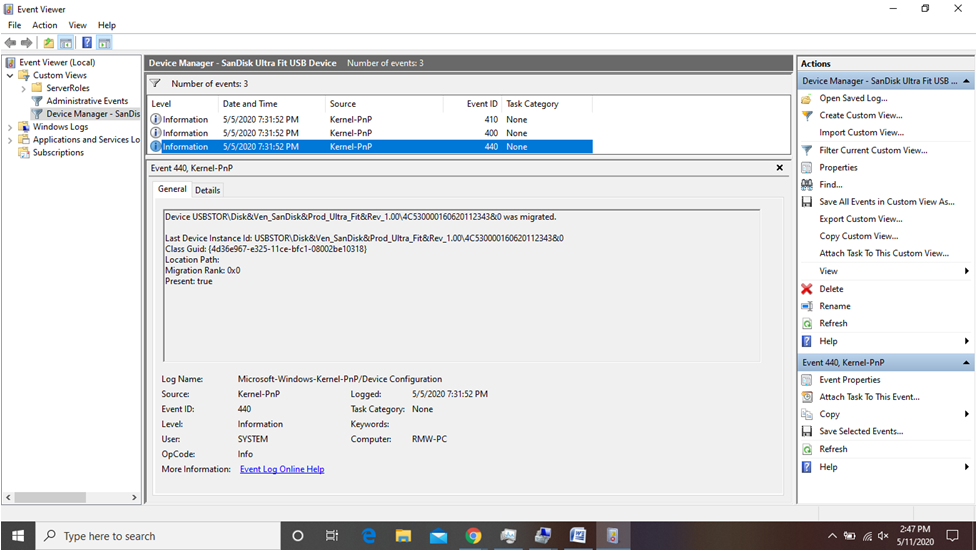Click the Filter Current Custom View icon
The width and height of the screenshot is (977, 551).
(807, 150)
